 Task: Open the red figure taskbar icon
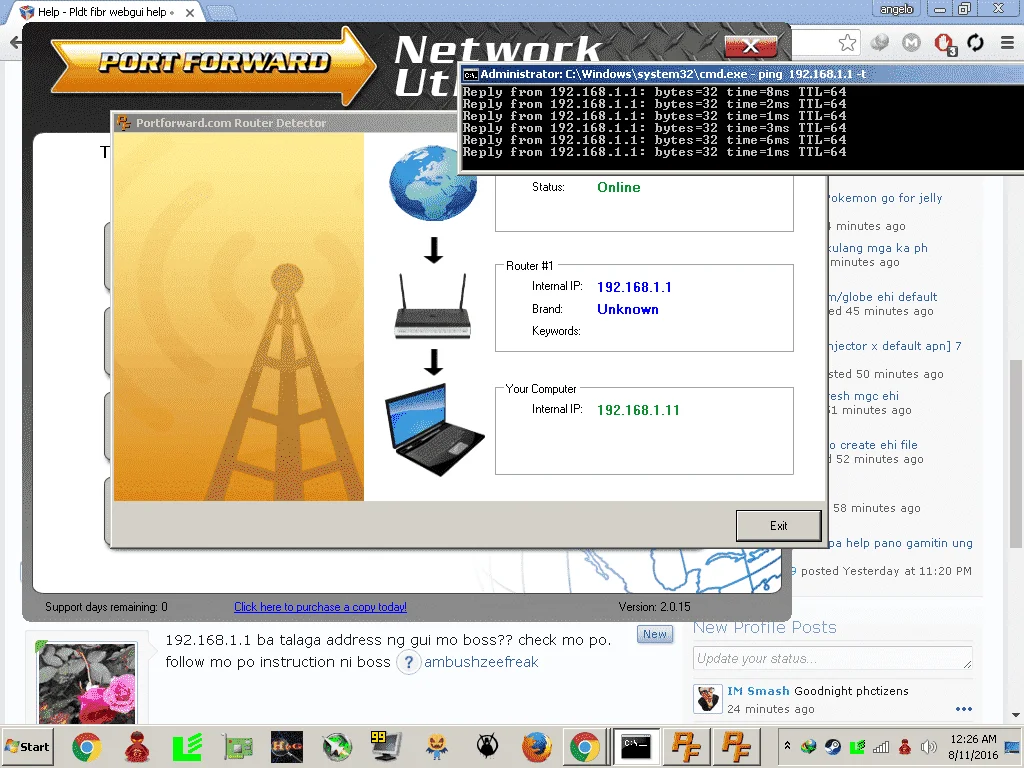[x=137, y=746]
